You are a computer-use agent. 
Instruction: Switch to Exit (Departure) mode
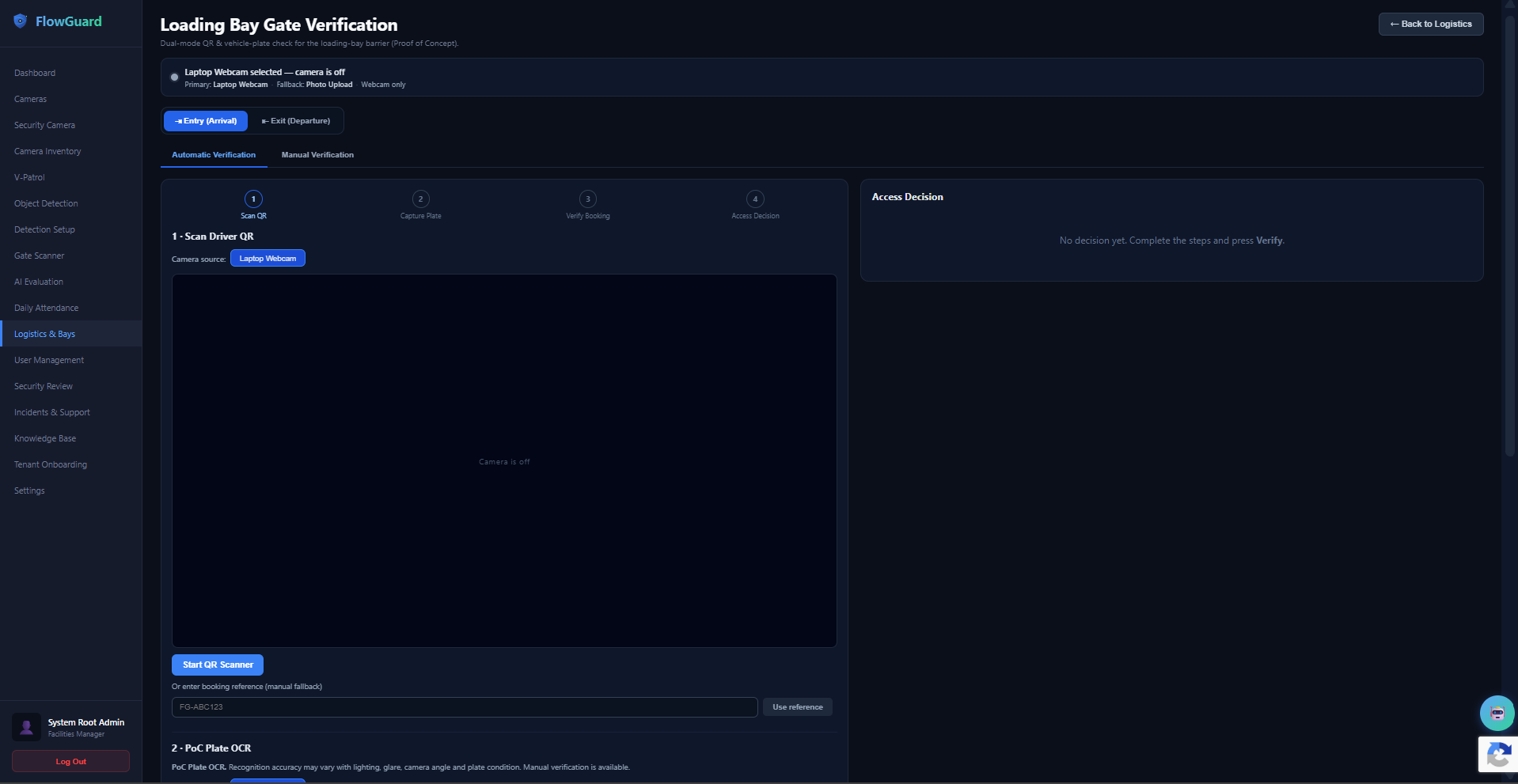tap(296, 121)
